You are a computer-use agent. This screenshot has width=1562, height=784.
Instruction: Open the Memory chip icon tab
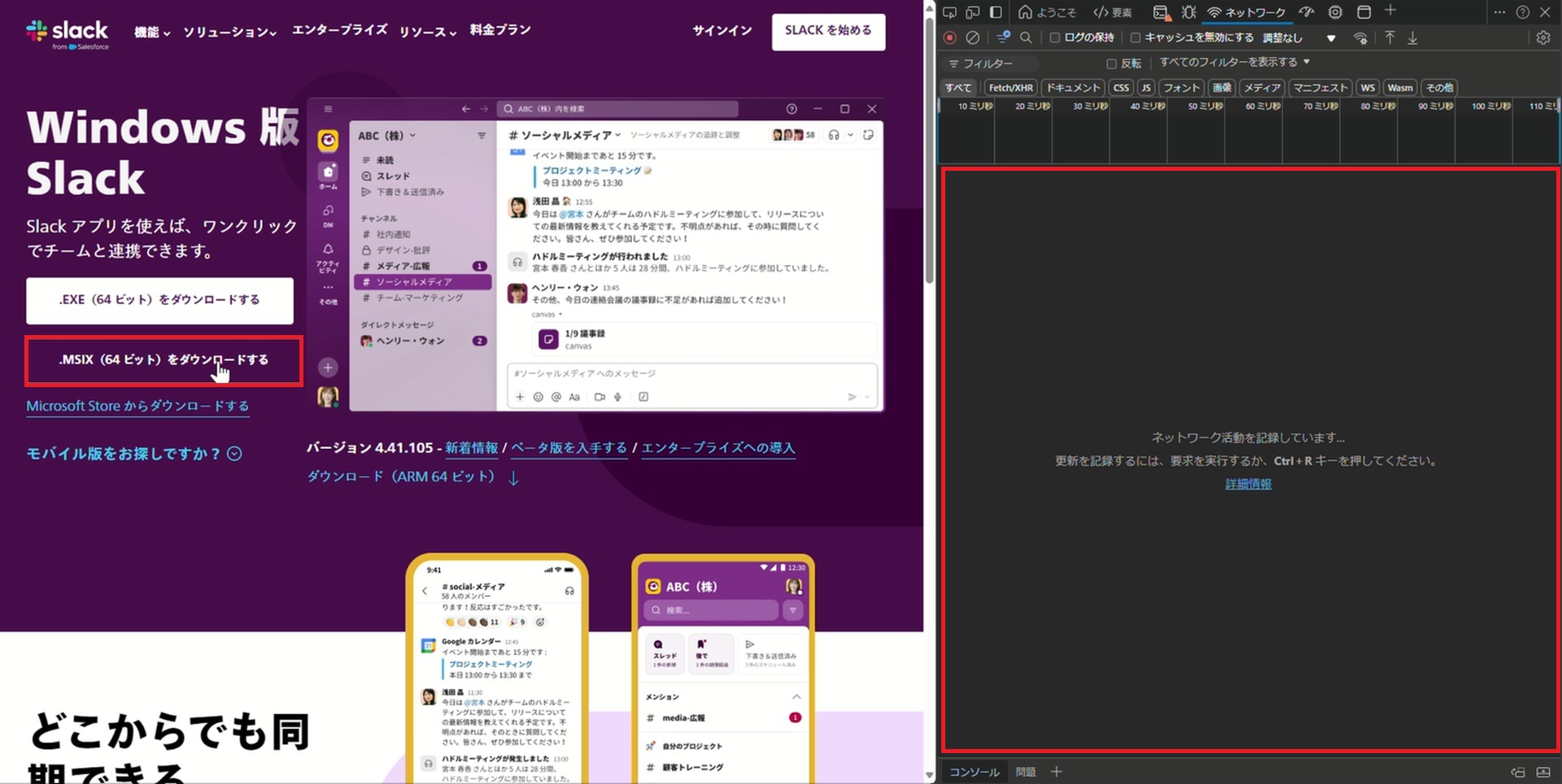[1335, 12]
